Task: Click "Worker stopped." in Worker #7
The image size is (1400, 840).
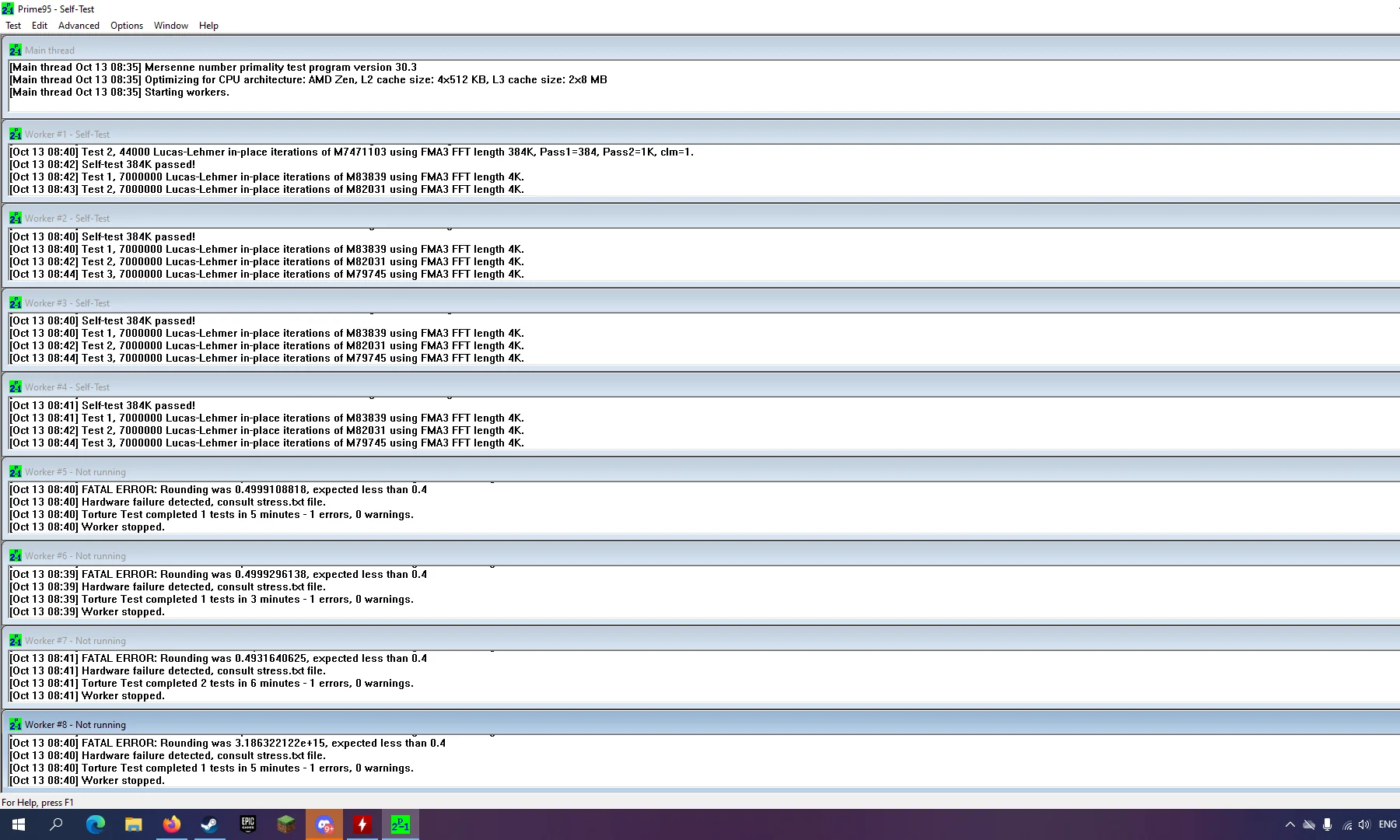Action: [87, 695]
